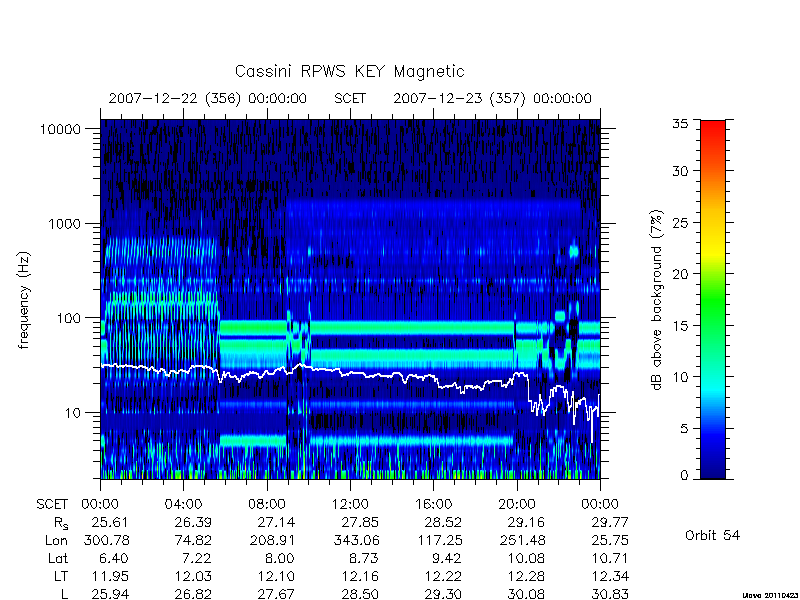Click the color scale value 30
Image resolution: width=800 pixels, height=600 pixels.
click(680, 171)
